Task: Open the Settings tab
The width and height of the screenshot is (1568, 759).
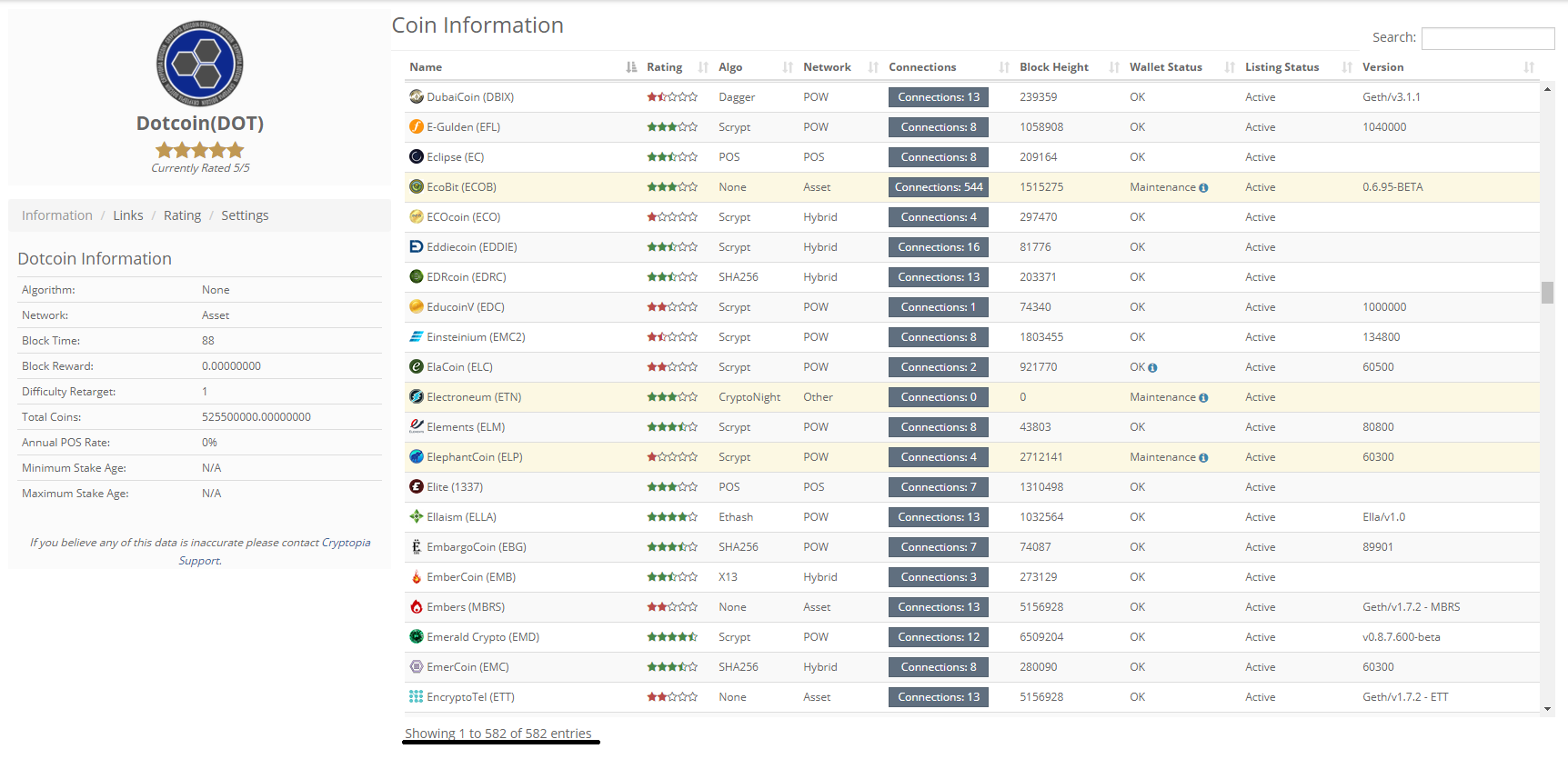Action: click(x=245, y=215)
